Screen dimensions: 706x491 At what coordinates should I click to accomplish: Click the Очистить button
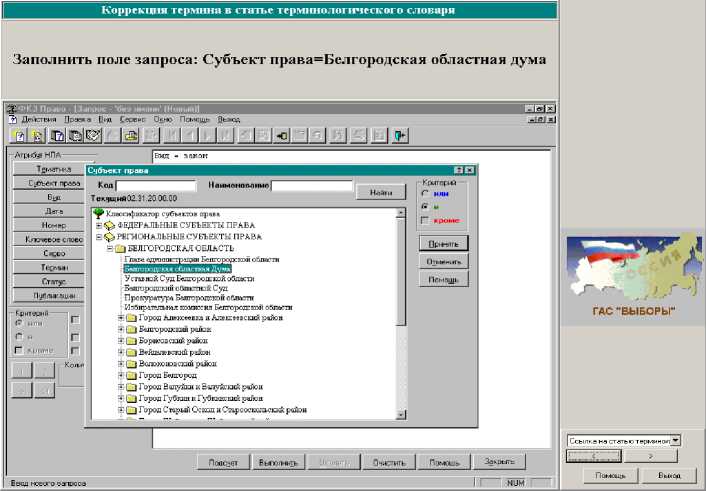click(x=389, y=463)
